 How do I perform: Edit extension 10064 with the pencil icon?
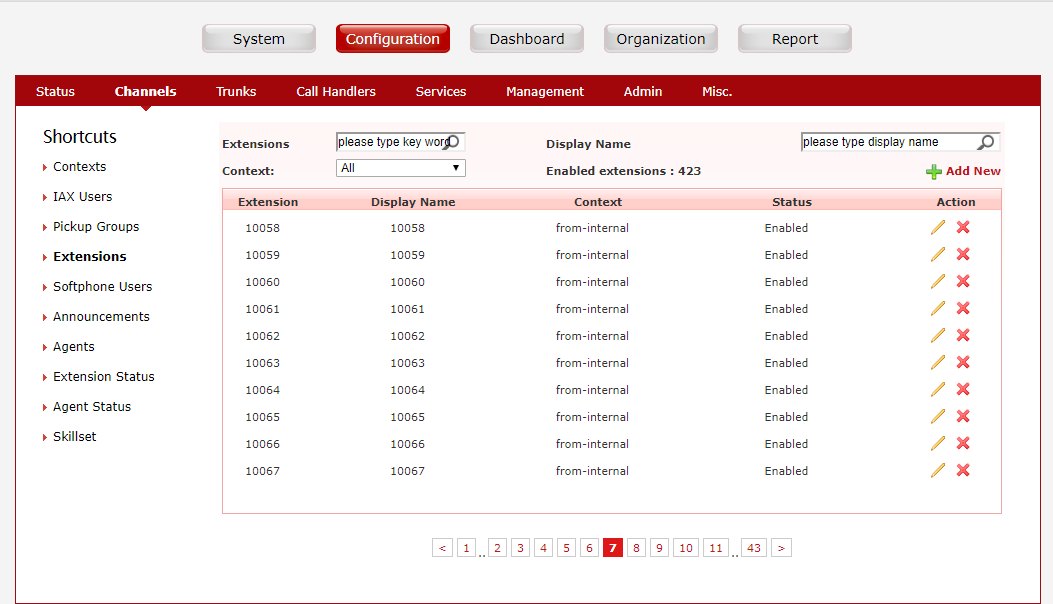coord(937,389)
